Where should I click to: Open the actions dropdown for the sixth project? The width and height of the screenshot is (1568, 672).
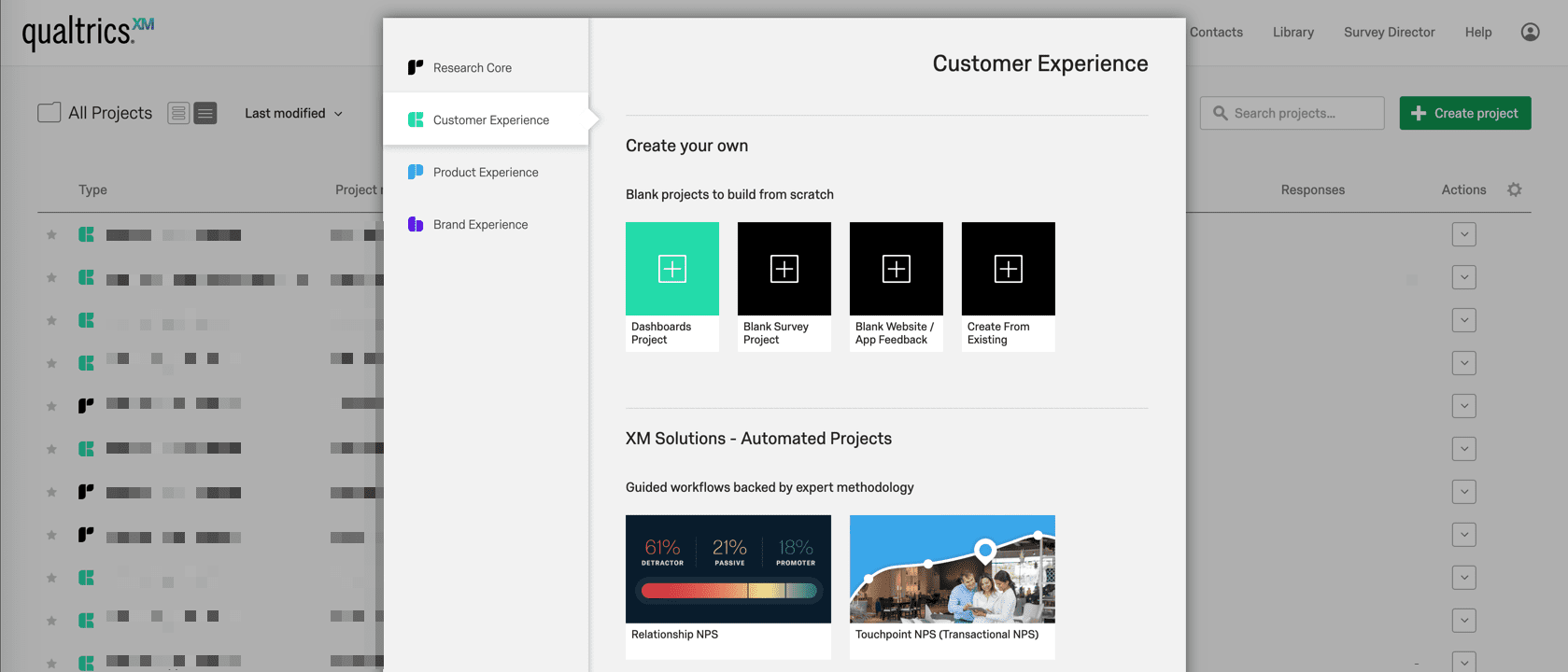click(1464, 449)
